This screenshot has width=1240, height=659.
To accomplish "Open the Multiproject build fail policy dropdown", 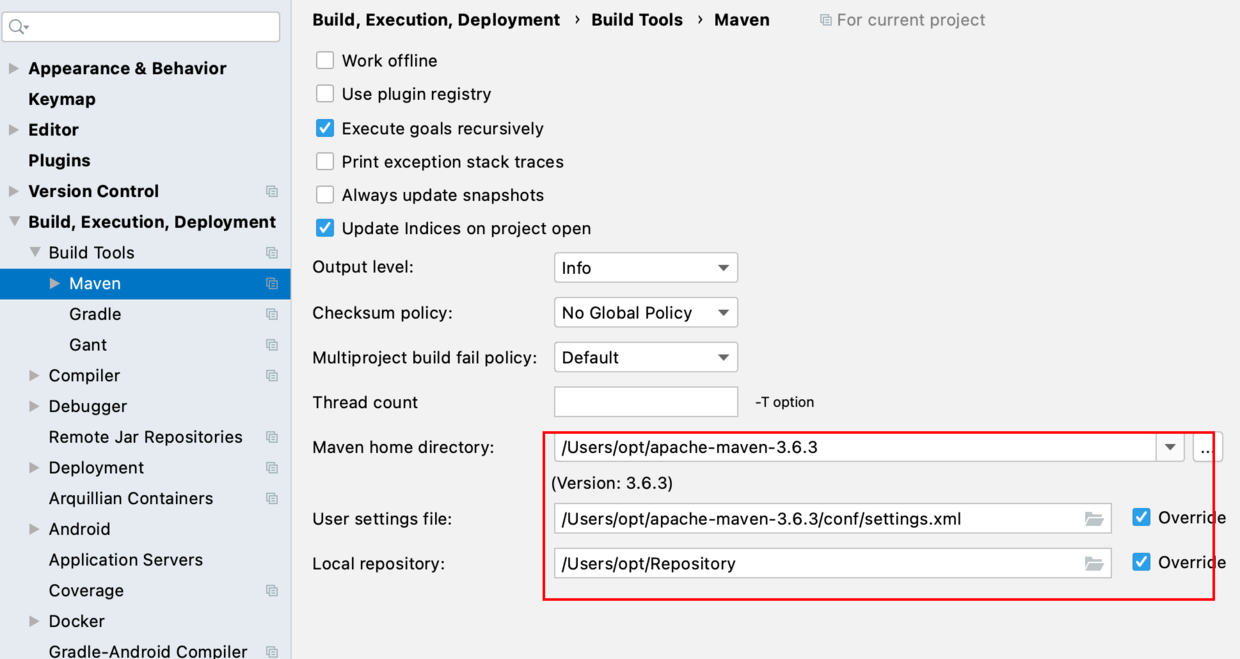I will click(x=646, y=358).
